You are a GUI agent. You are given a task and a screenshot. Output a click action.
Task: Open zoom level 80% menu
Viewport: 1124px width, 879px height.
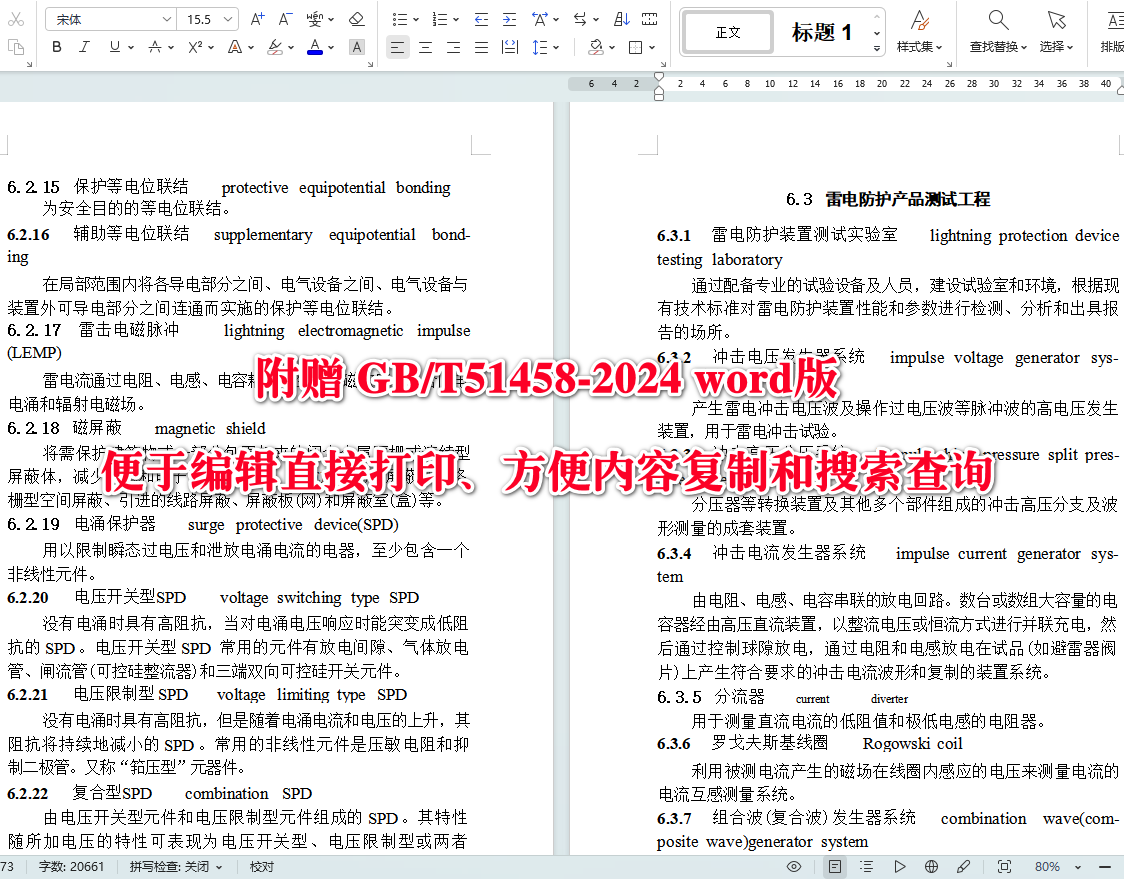pos(1057,867)
